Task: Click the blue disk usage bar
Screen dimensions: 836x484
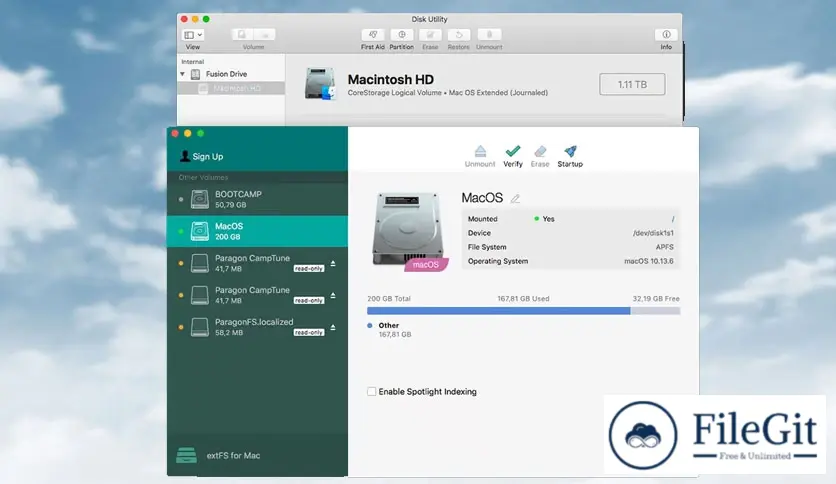Action: pos(499,311)
